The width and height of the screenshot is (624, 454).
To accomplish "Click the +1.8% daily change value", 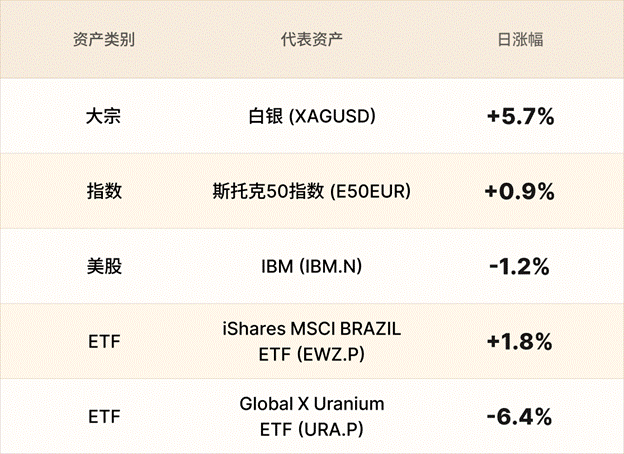I will (520, 342).
